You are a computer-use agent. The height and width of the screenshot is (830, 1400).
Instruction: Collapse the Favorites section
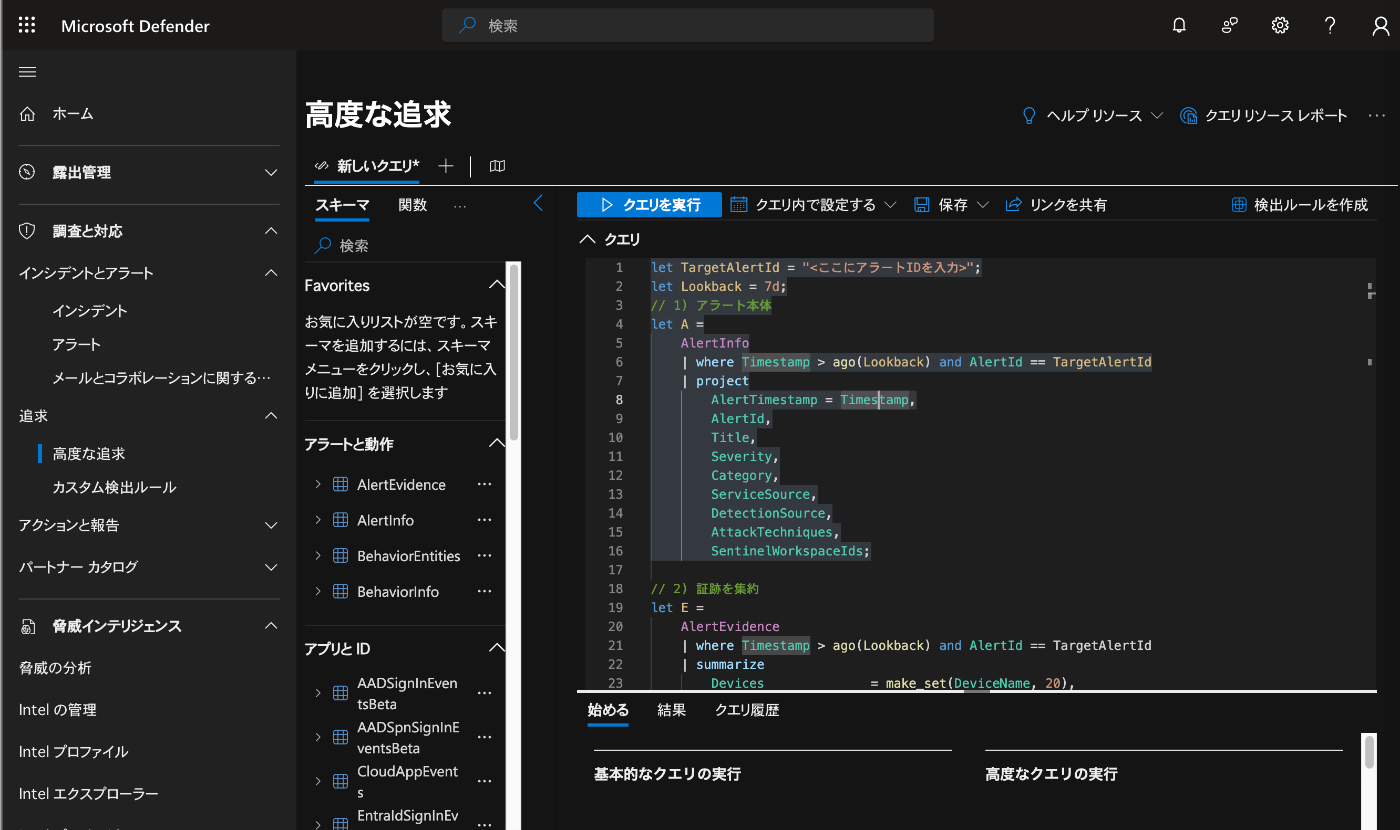pyautogui.click(x=496, y=285)
